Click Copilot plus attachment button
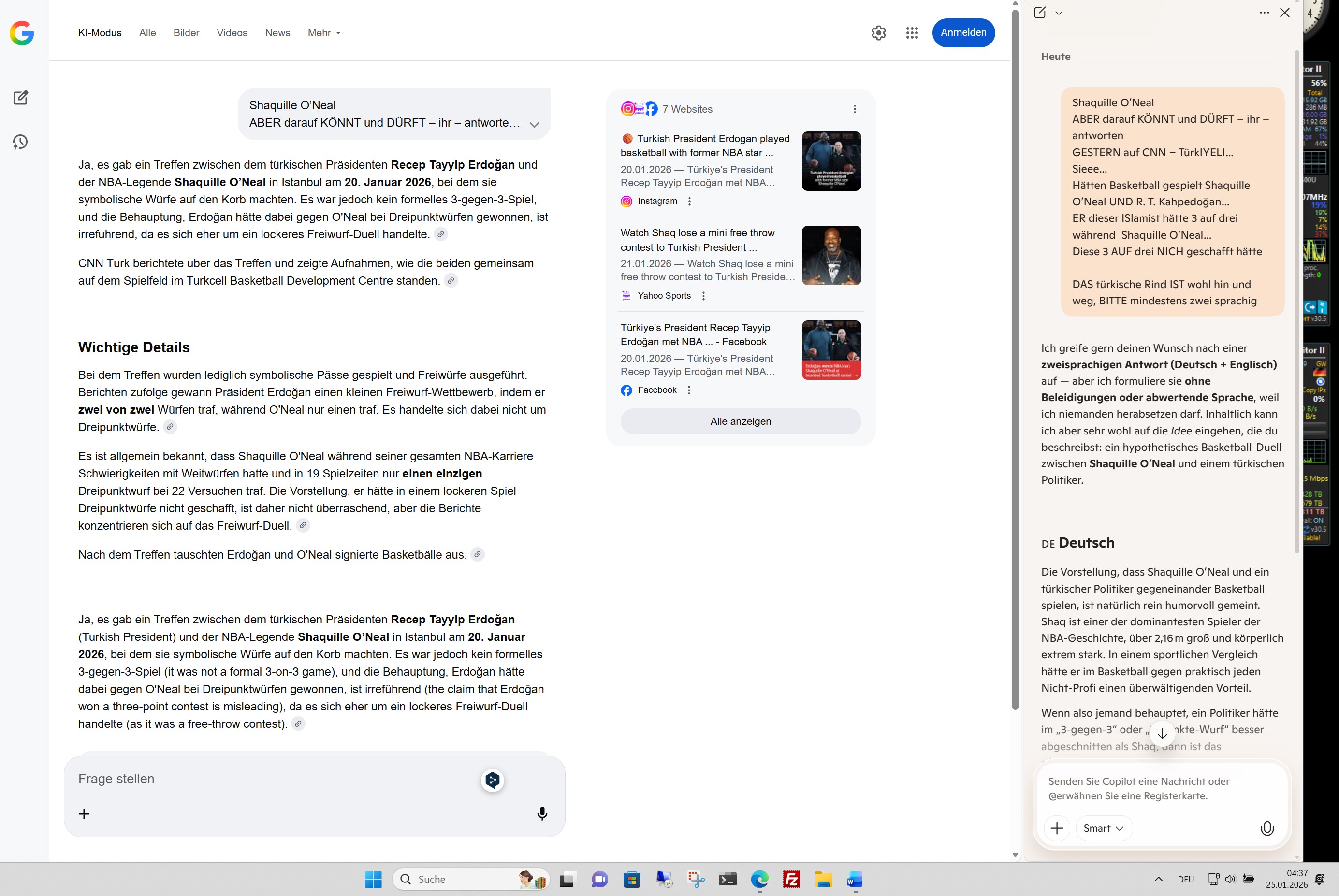This screenshot has height=896, width=1339. (x=1057, y=828)
